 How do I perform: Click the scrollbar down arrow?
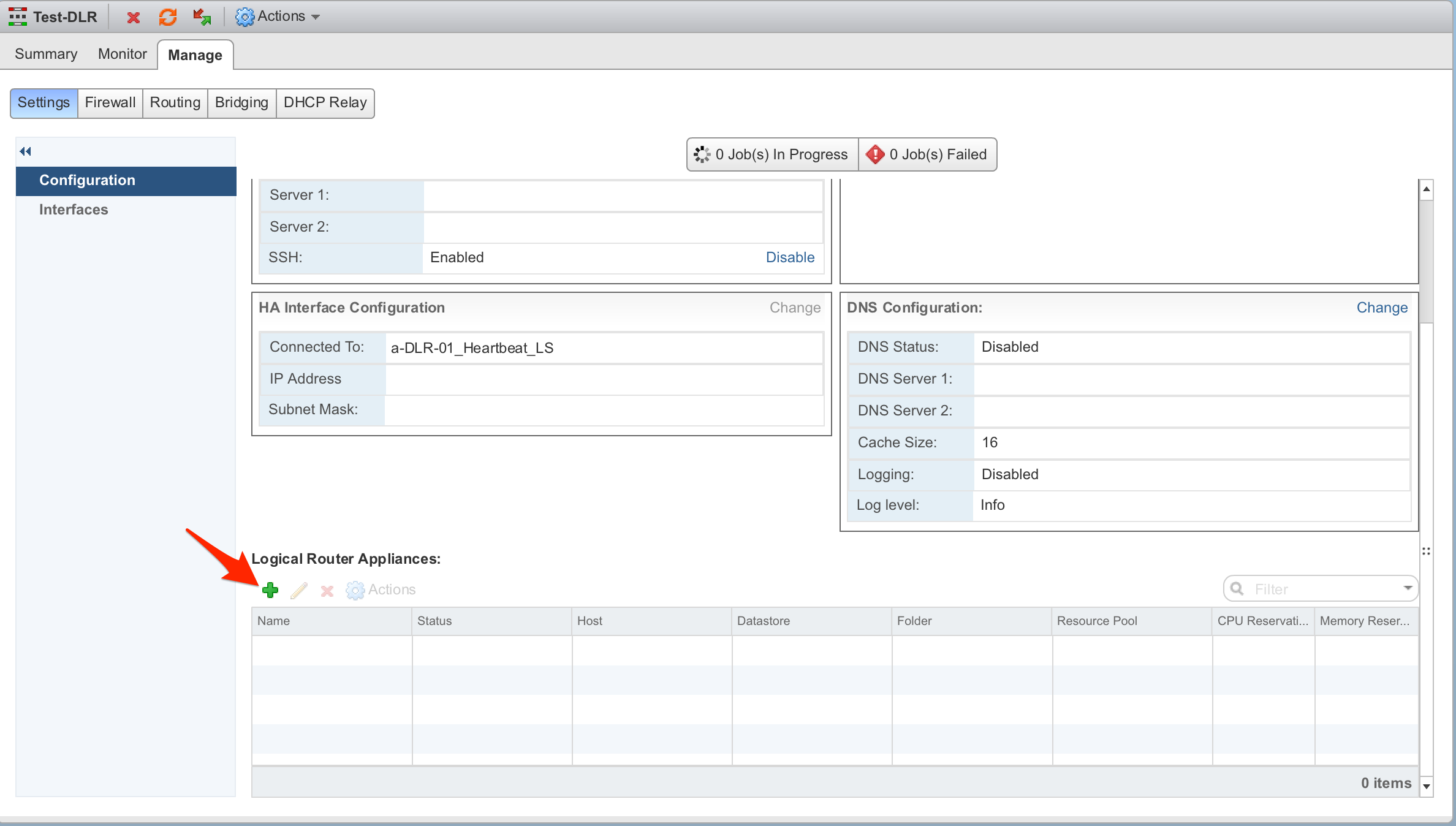[x=1427, y=786]
